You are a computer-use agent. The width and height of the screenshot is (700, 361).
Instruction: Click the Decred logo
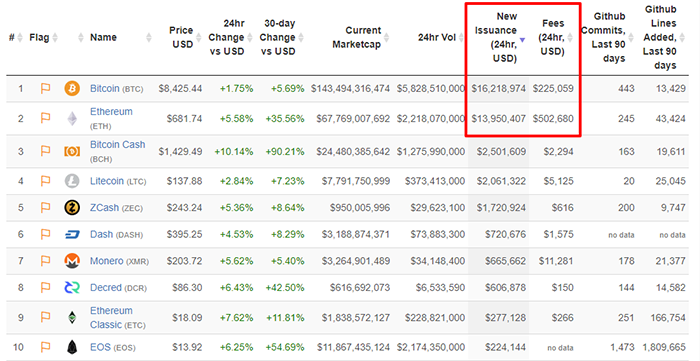[x=72, y=287]
